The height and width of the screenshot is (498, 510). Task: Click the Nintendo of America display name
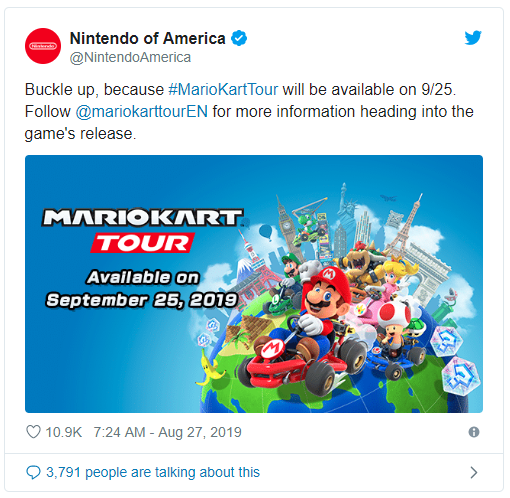pyautogui.click(x=148, y=38)
